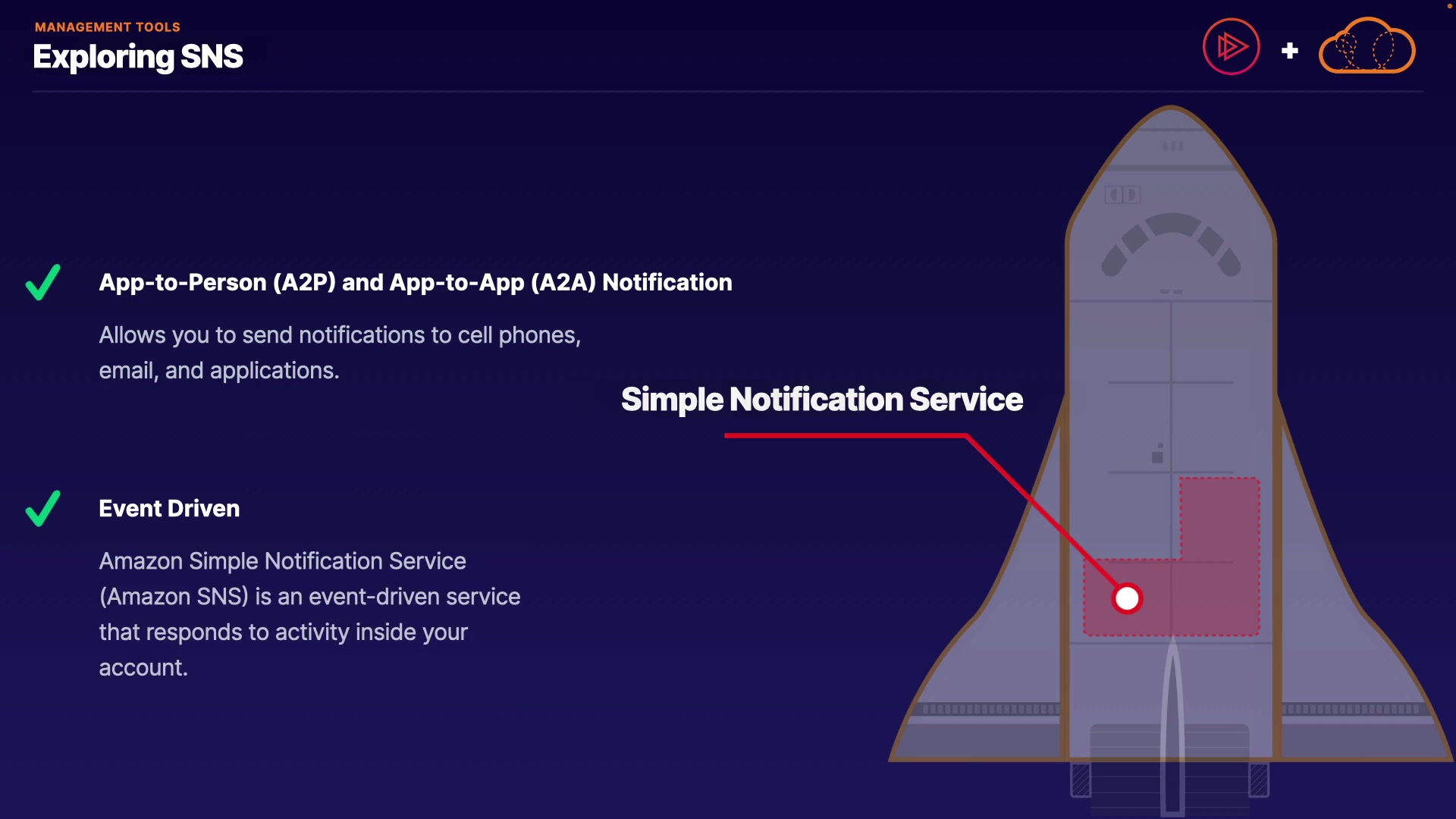Click the shuttle cockpit window arc

1171,243
